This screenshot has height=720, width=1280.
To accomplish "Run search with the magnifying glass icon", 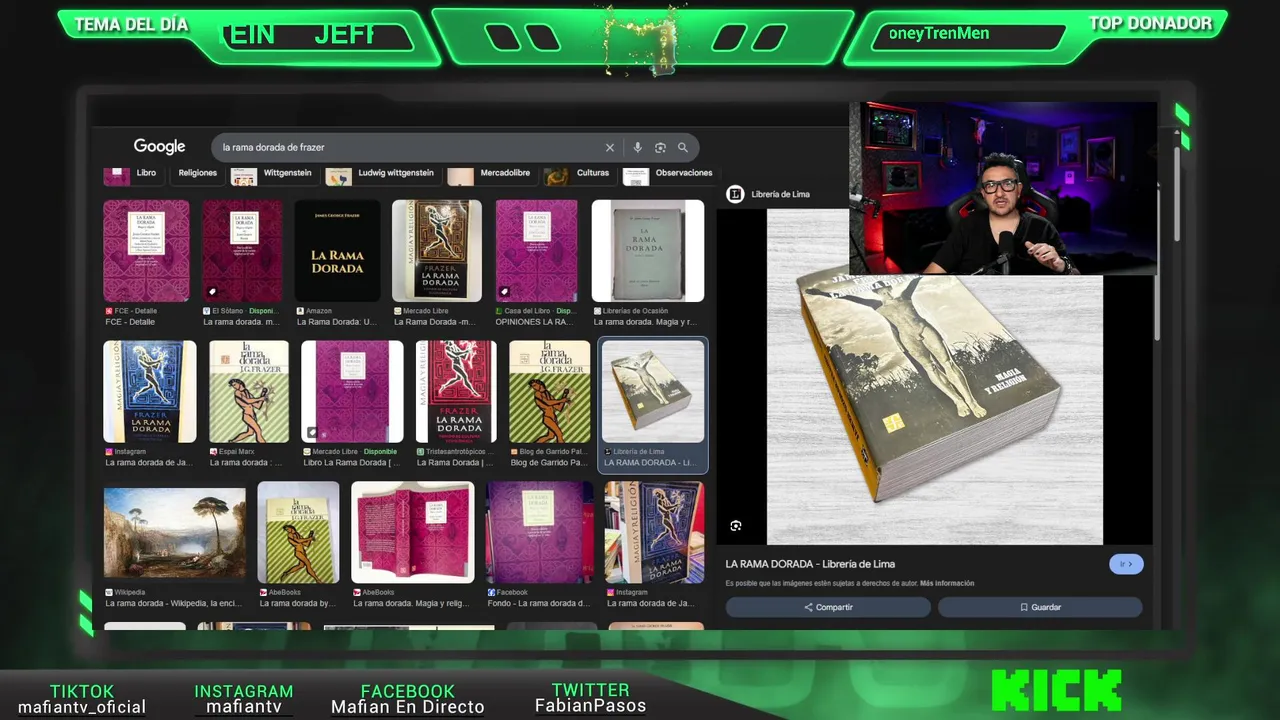I will click(x=683, y=147).
